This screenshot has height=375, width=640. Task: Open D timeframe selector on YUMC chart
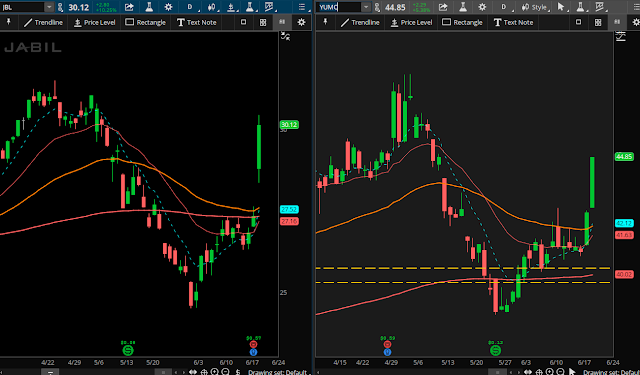504,7
